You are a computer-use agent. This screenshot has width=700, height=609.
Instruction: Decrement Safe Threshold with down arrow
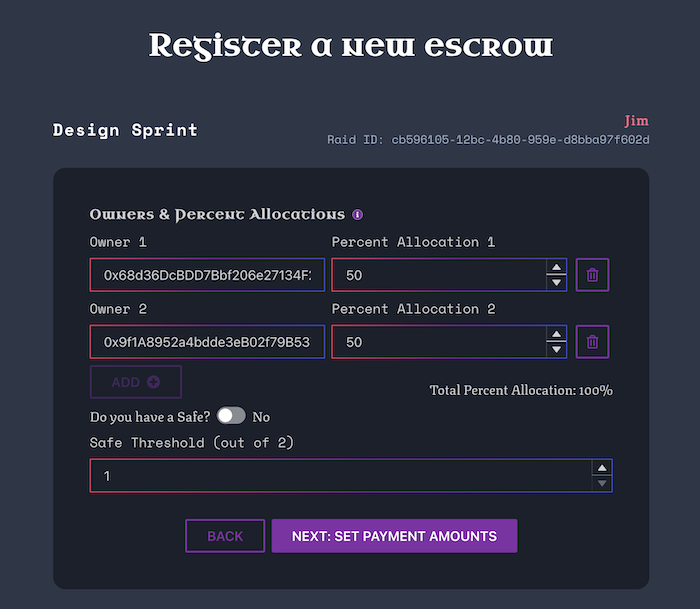click(x=601, y=484)
